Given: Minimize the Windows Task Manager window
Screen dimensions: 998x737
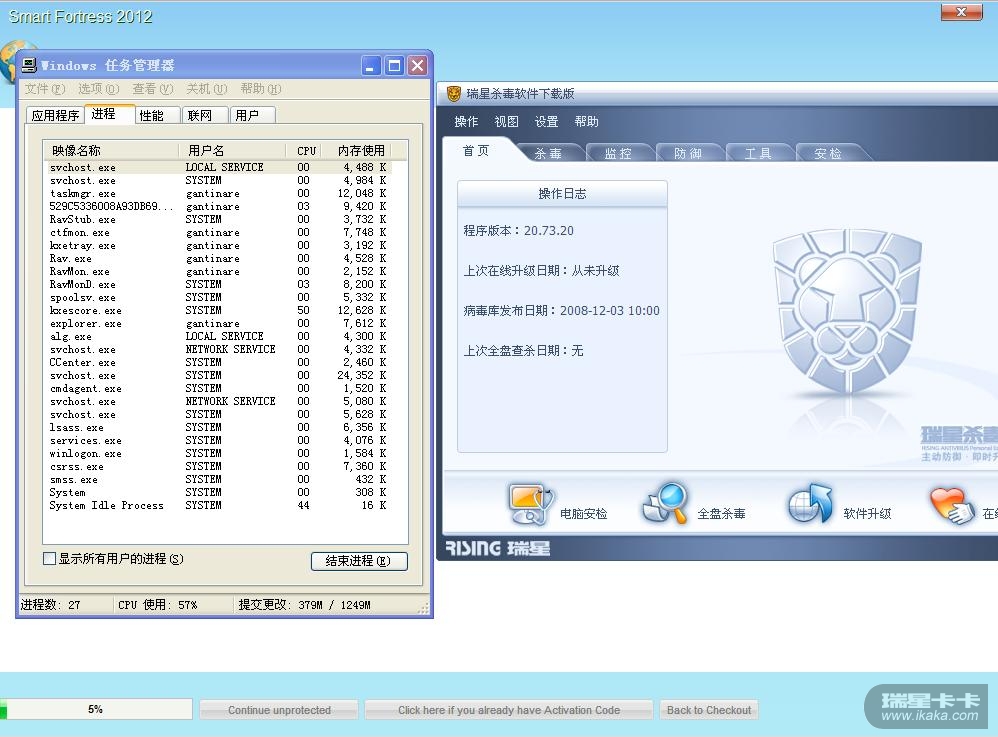Looking at the screenshot, I should [371, 66].
